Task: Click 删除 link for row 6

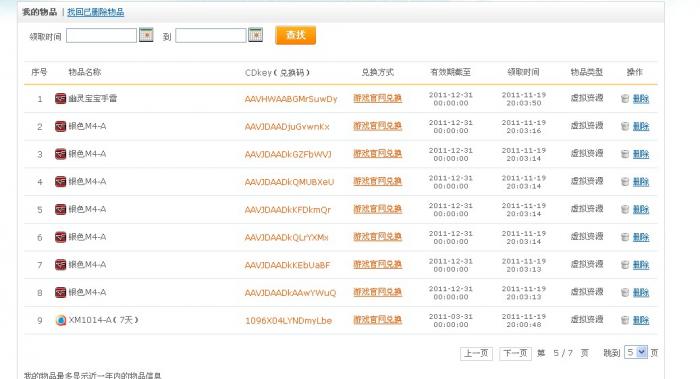Action: click(641, 237)
